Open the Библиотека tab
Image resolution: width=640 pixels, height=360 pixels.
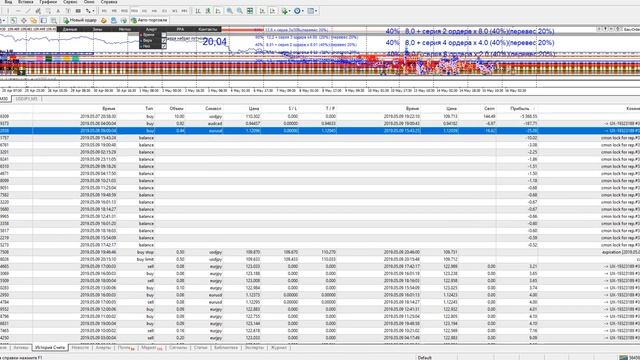226,348
